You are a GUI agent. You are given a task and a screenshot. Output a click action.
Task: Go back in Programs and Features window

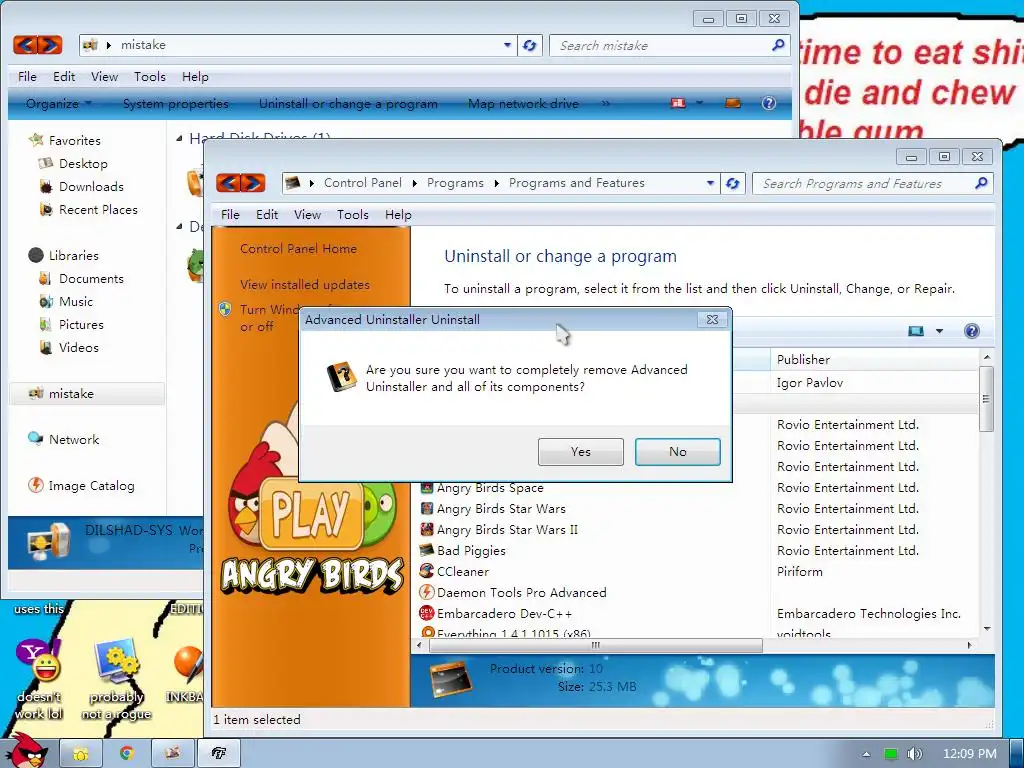point(228,183)
